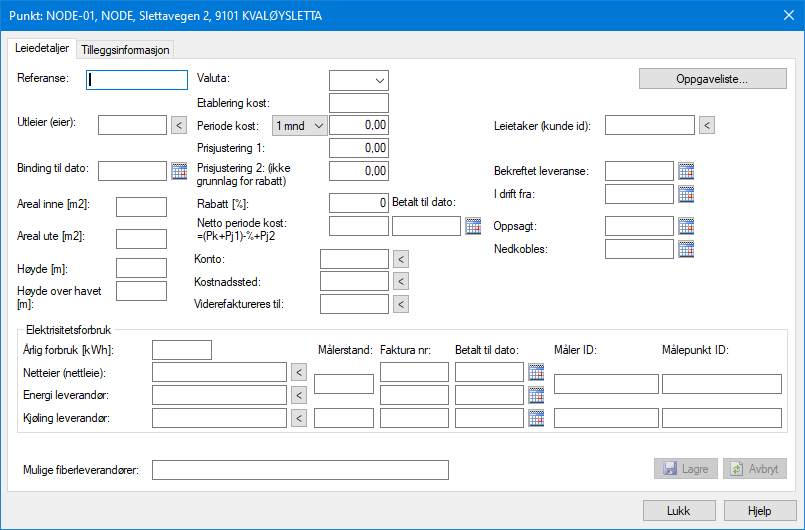Click the Areal ute [m2] field
Image resolution: width=805 pixels, height=530 pixels.
(x=141, y=239)
